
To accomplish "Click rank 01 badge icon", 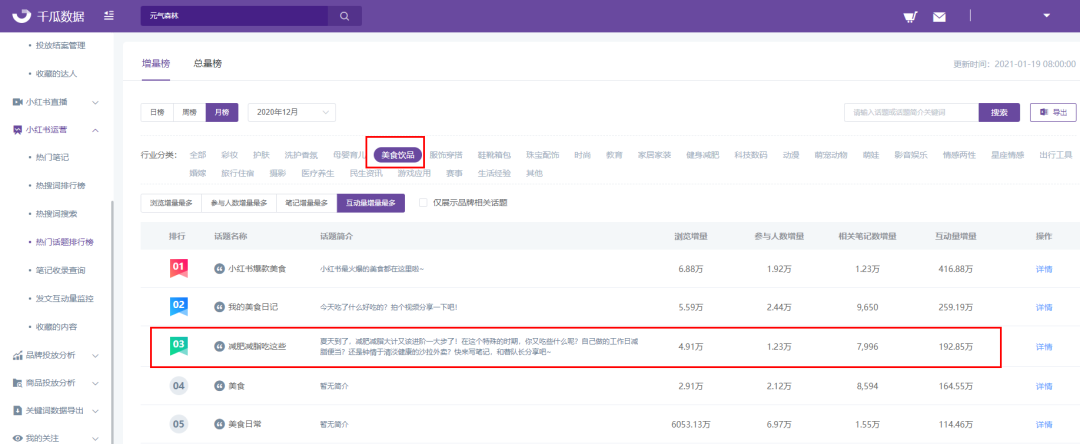I will 178,268.
